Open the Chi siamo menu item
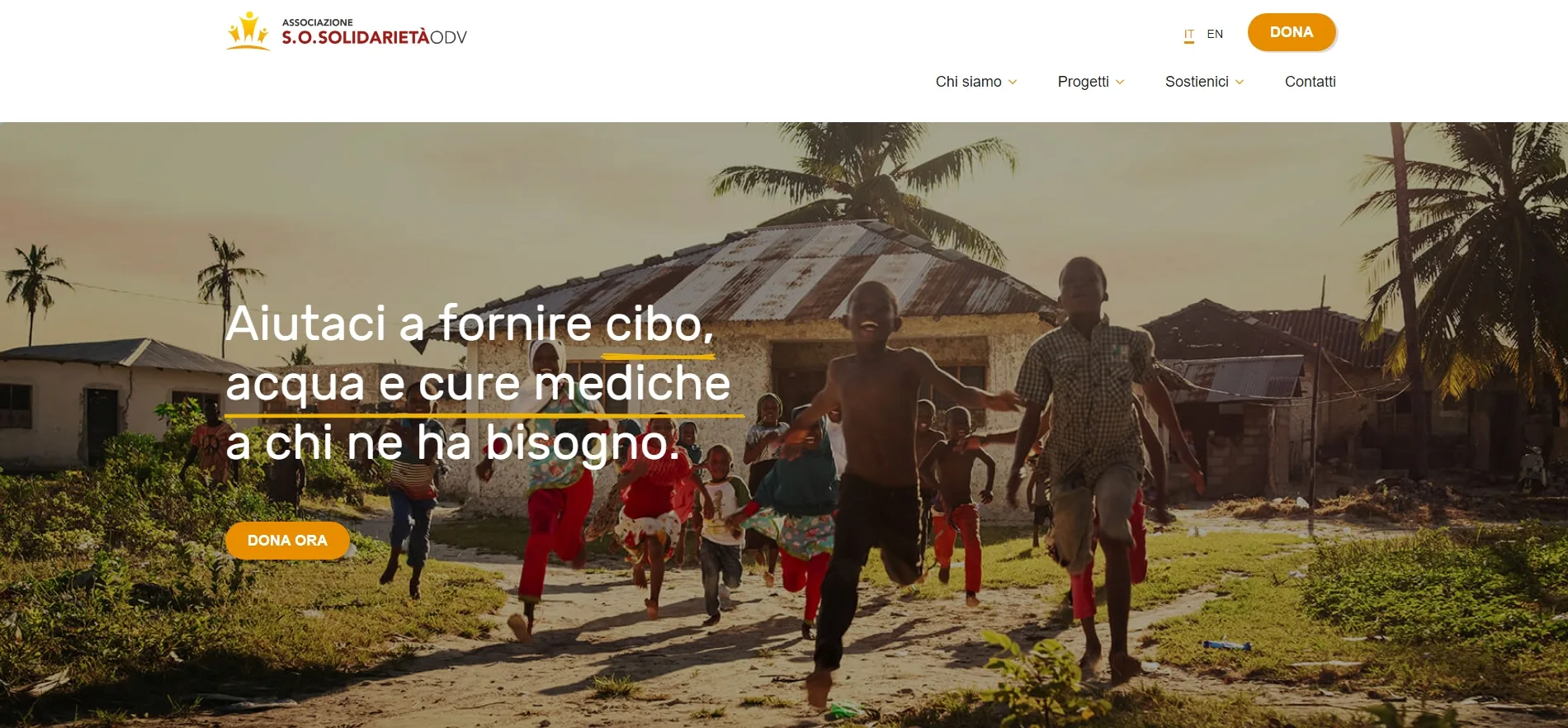 968,82
